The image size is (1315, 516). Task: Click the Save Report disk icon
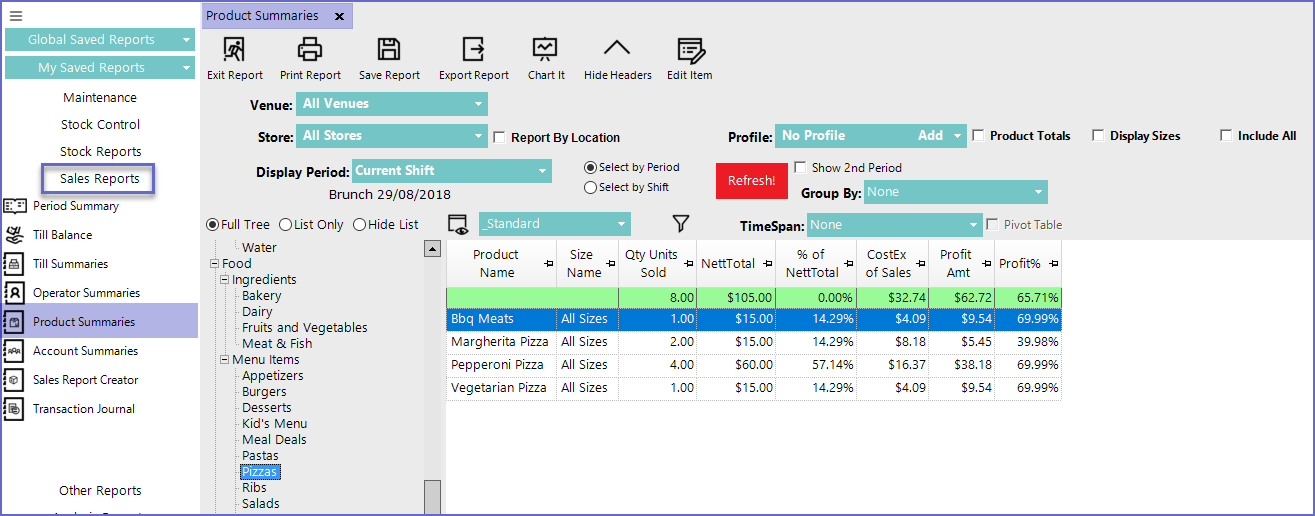click(388, 50)
